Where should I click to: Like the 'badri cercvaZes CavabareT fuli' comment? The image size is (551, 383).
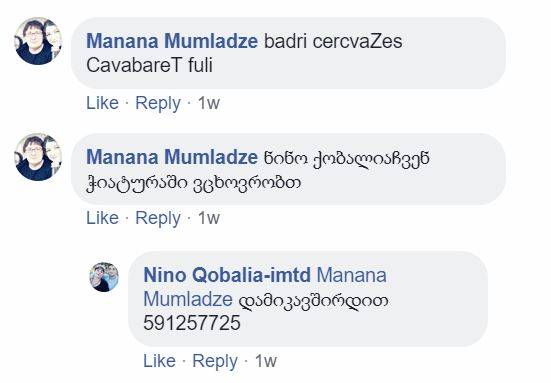pyautogui.click(x=102, y=103)
